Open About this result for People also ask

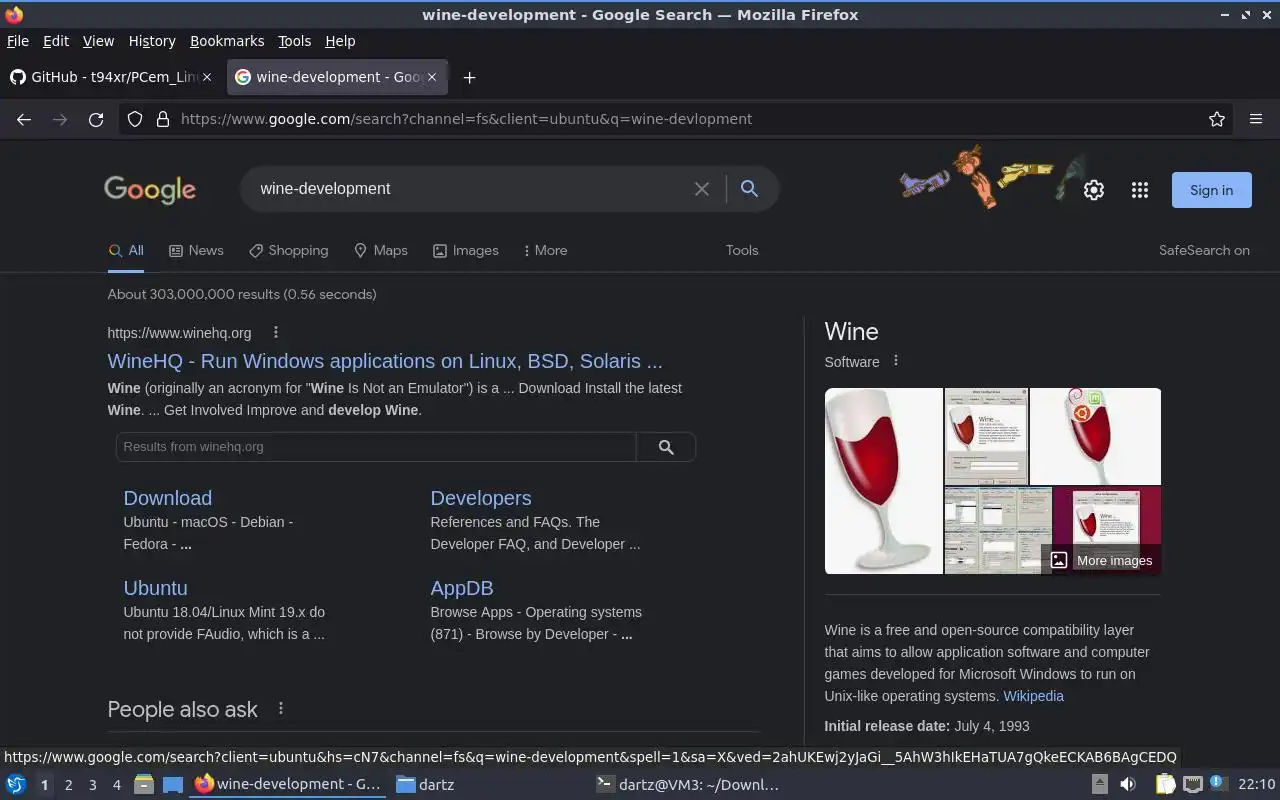tap(281, 708)
